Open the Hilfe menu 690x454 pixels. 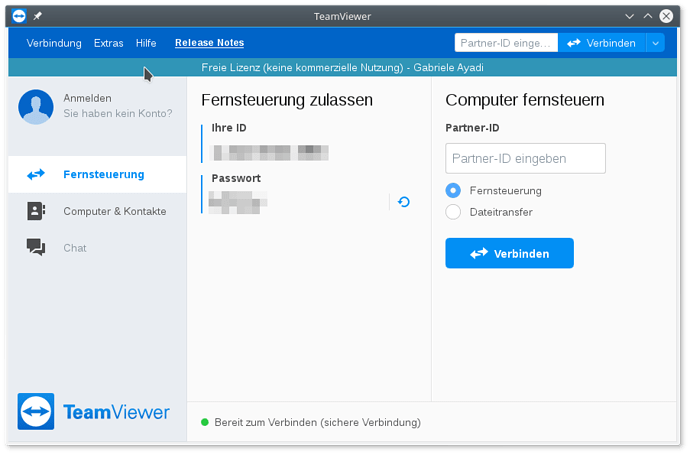tap(146, 43)
